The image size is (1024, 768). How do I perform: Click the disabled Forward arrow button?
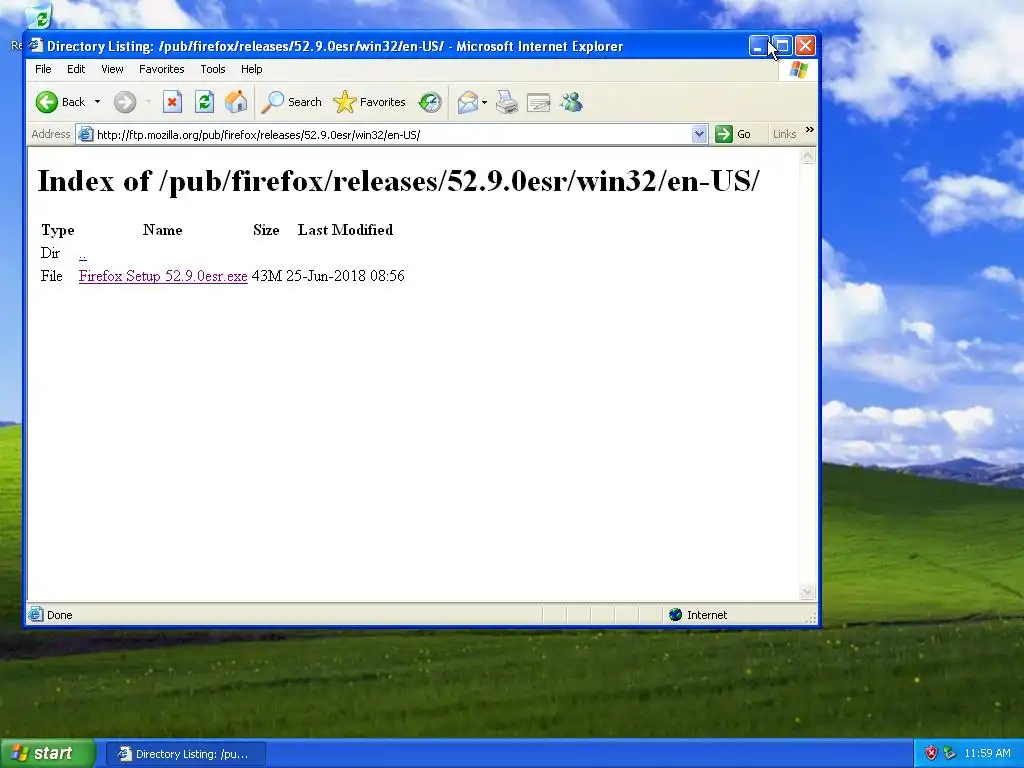[125, 102]
